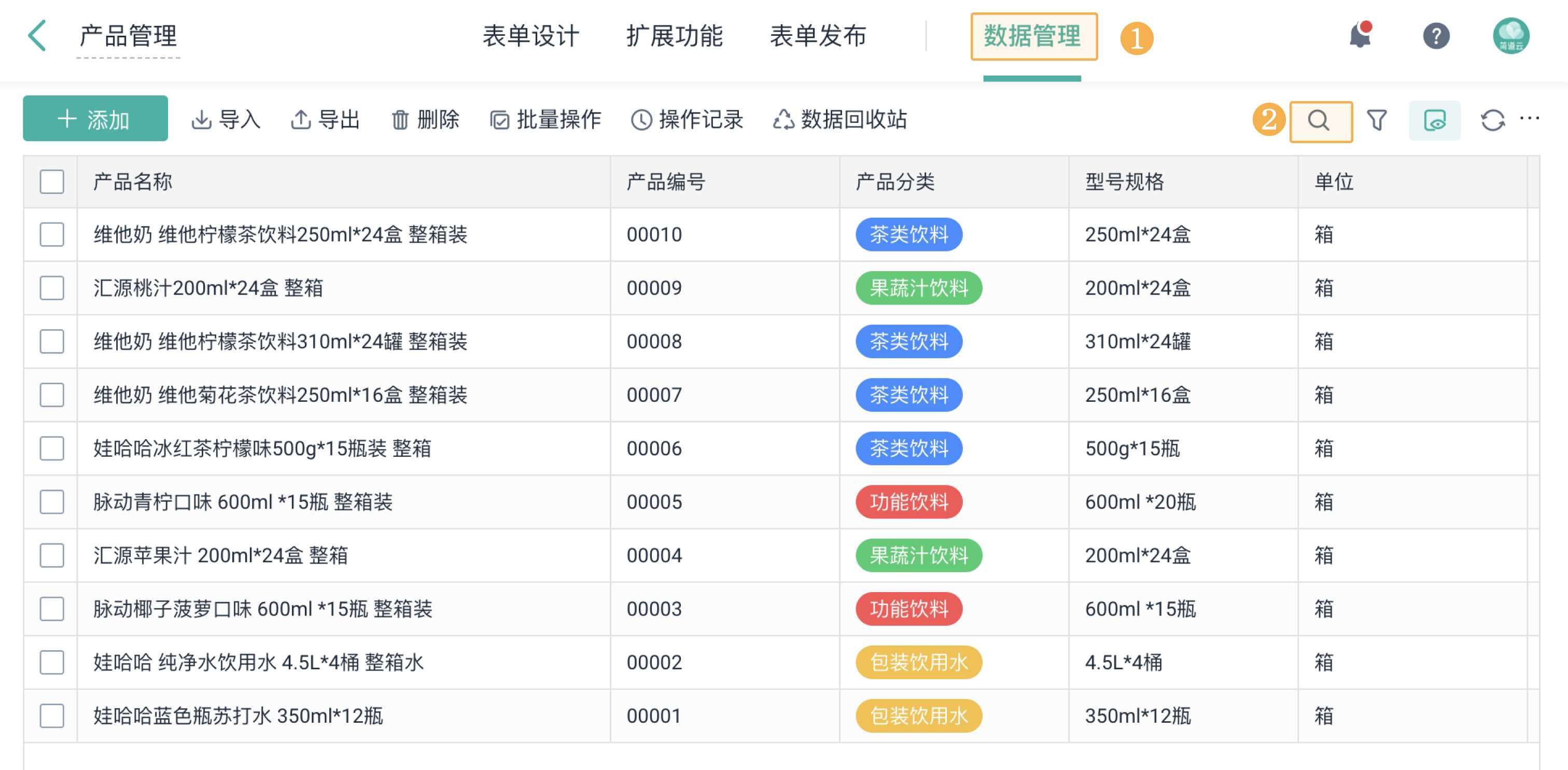Open the notification bell
Image resolution: width=1568 pixels, height=770 pixels.
1360,35
